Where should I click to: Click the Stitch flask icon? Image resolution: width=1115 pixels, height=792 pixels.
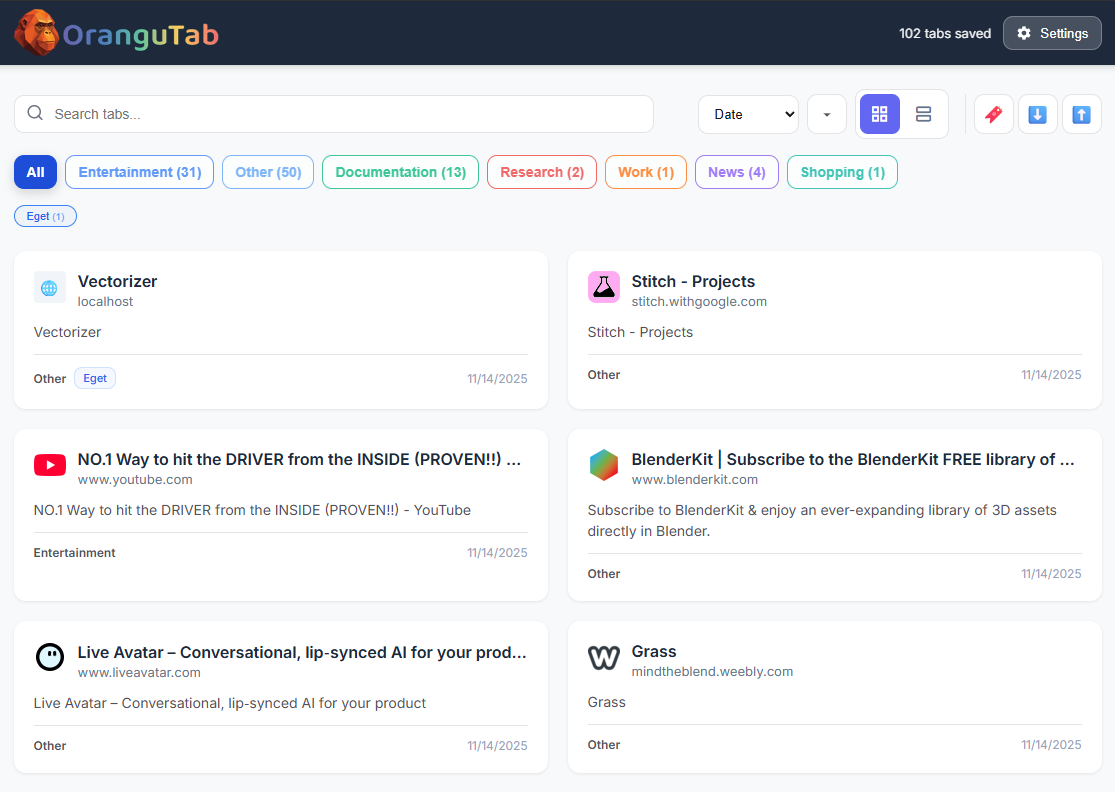point(604,287)
